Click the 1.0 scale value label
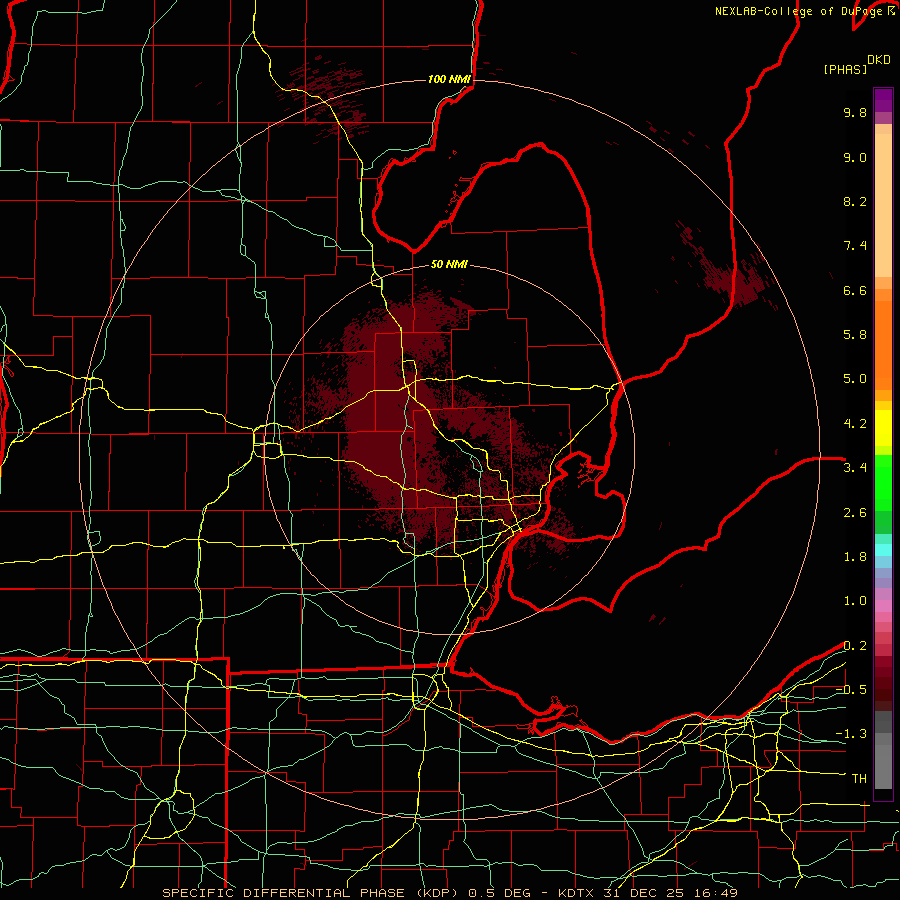This screenshot has width=900, height=900. tap(855, 601)
